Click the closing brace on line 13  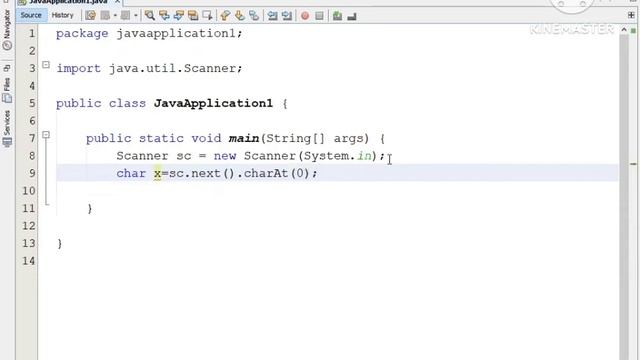60,244
